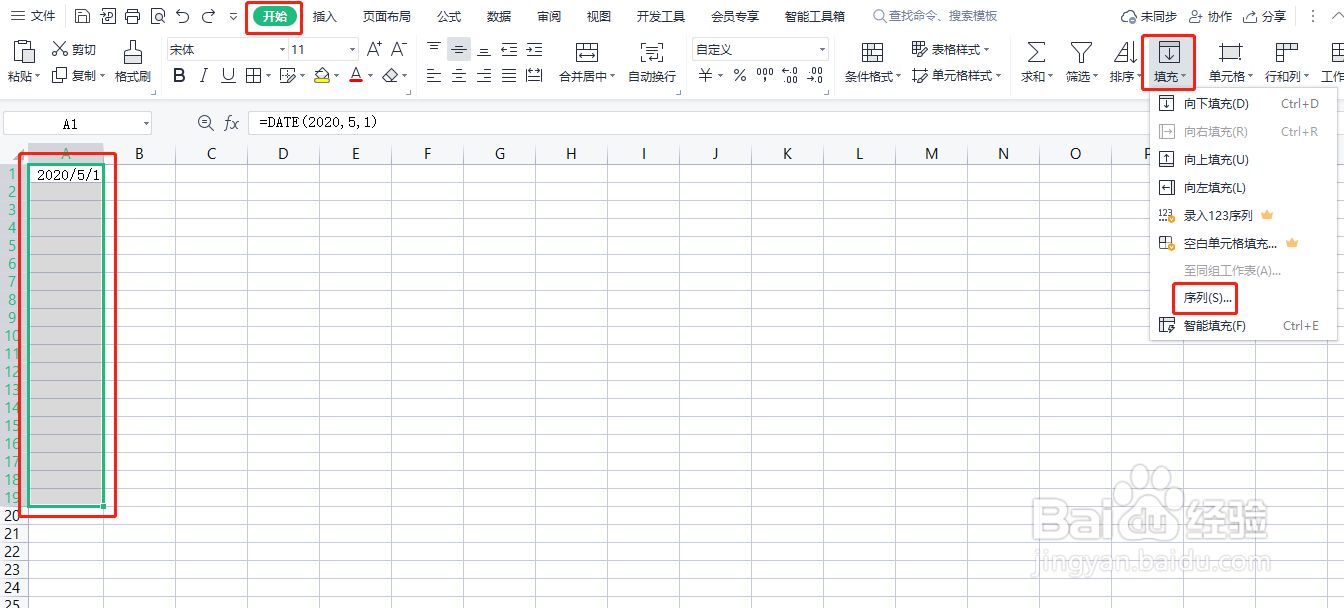Image resolution: width=1344 pixels, height=608 pixels.
Task: Click Merge and Center (合并居中)
Action: coord(587,62)
